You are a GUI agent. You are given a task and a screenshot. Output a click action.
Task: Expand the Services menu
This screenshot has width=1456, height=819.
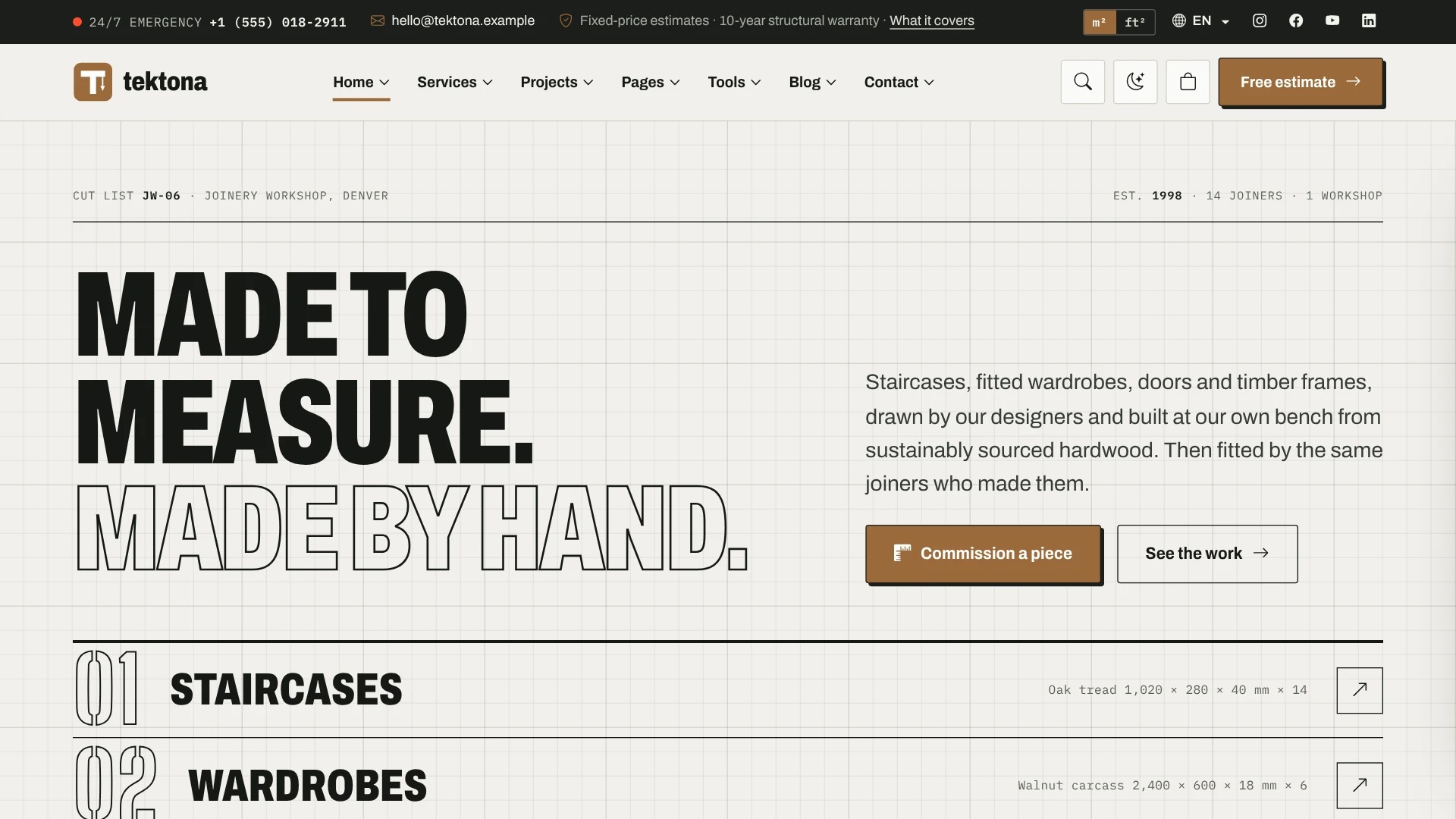(455, 82)
